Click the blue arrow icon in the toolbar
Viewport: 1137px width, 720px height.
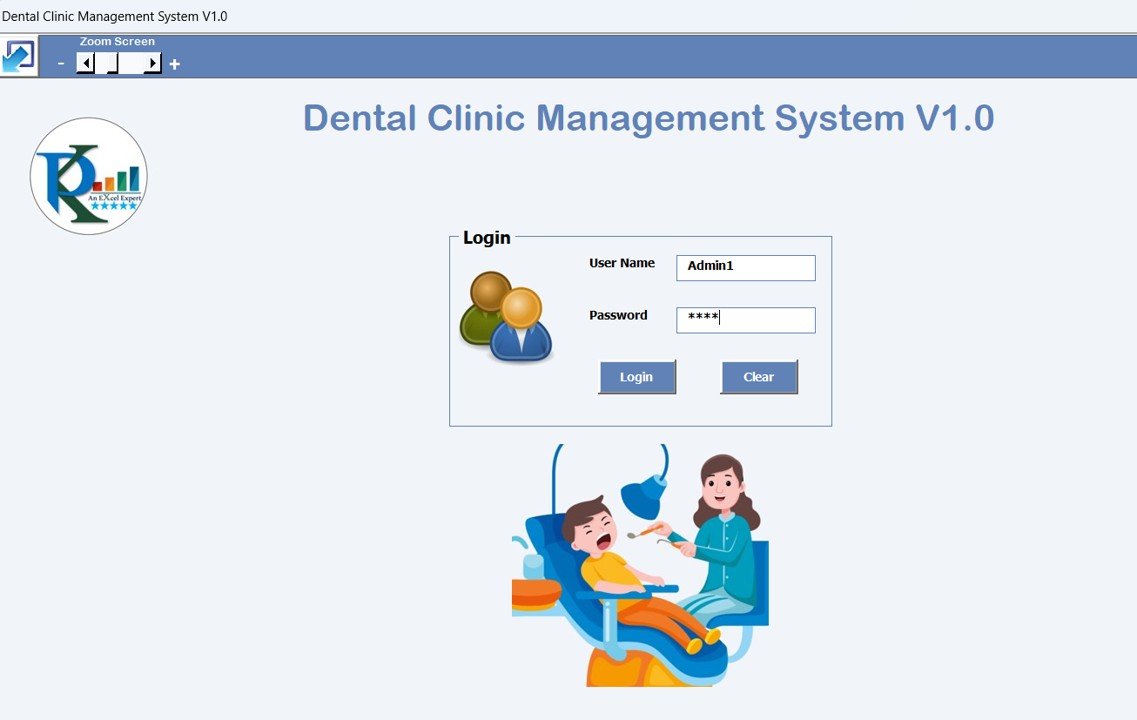18,56
